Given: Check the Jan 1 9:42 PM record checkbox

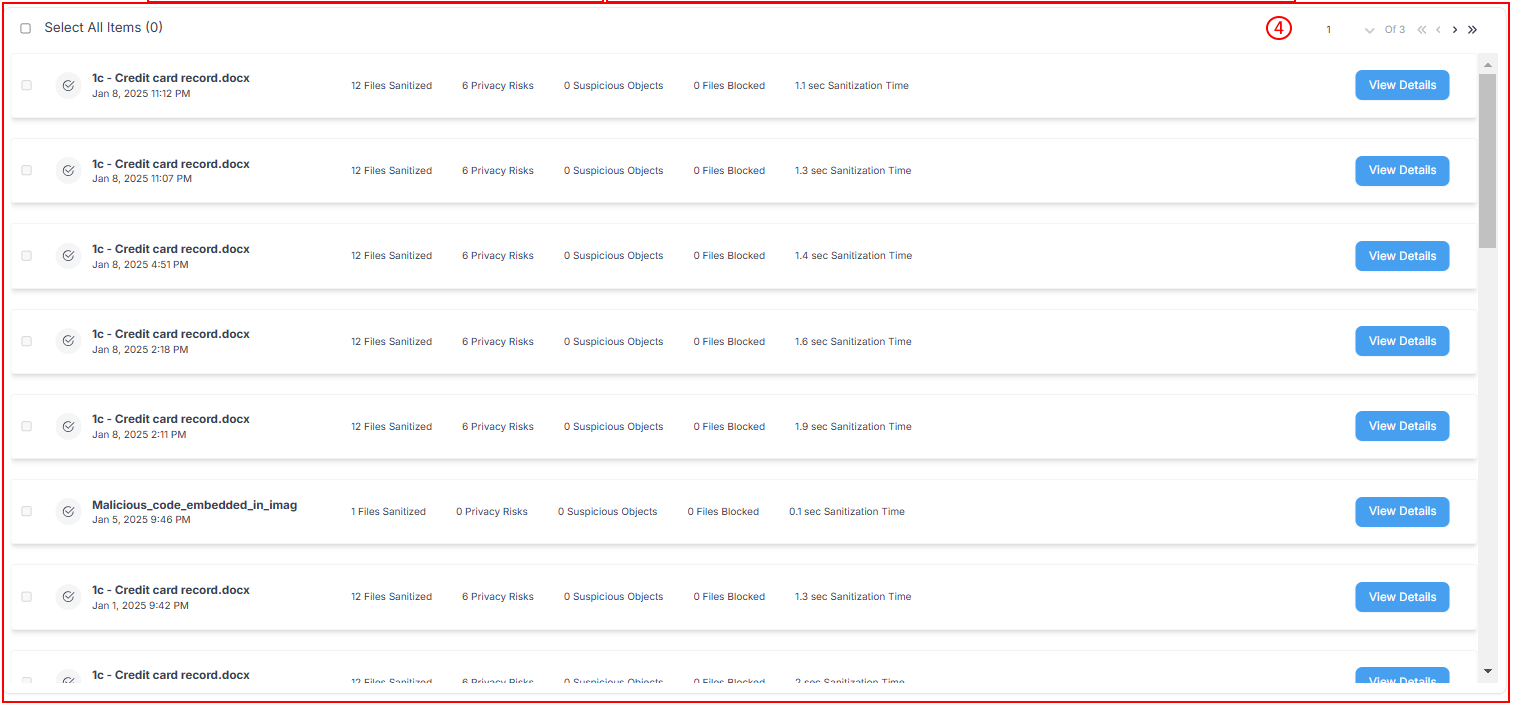Looking at the screenshot, I should (27, 596).
